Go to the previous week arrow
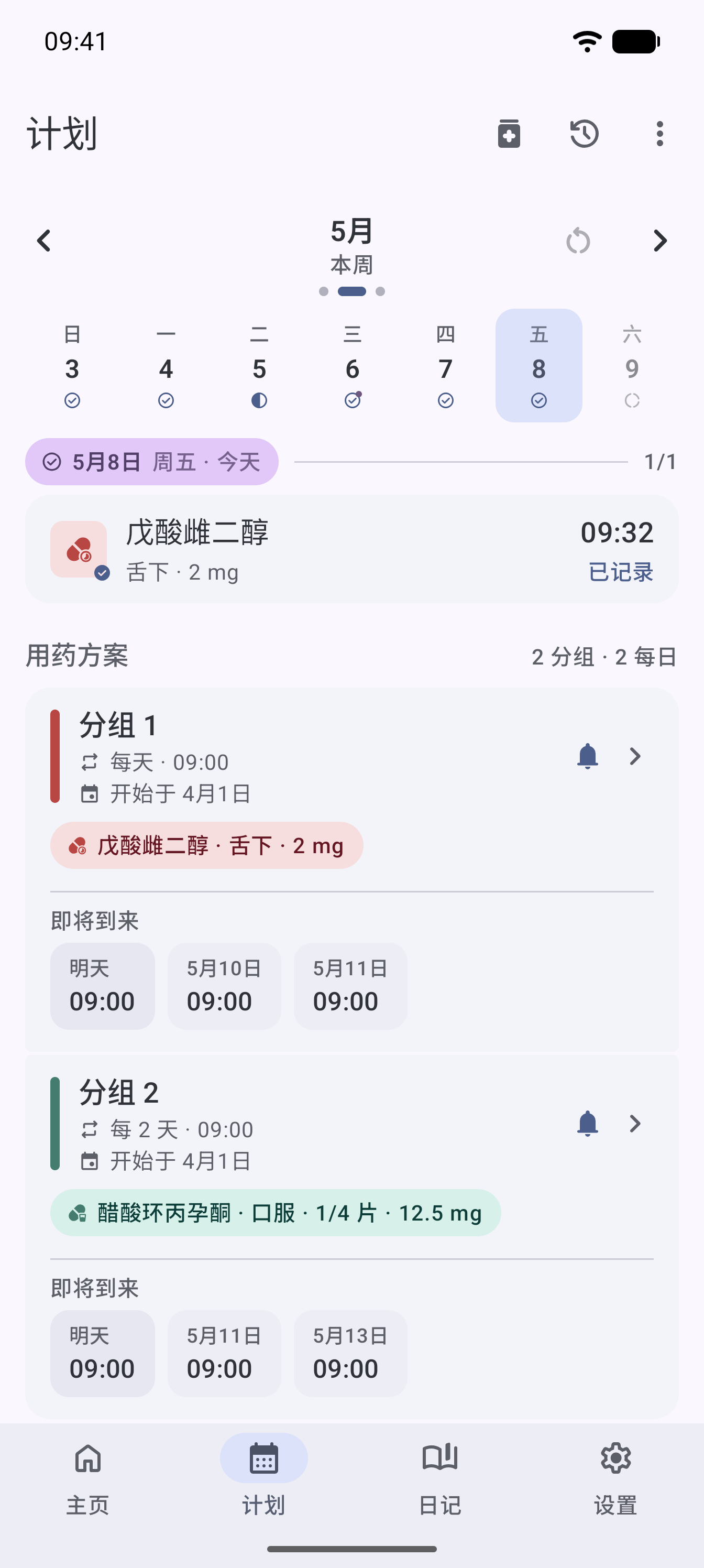The image size is (704, 1568). point(44,241)
